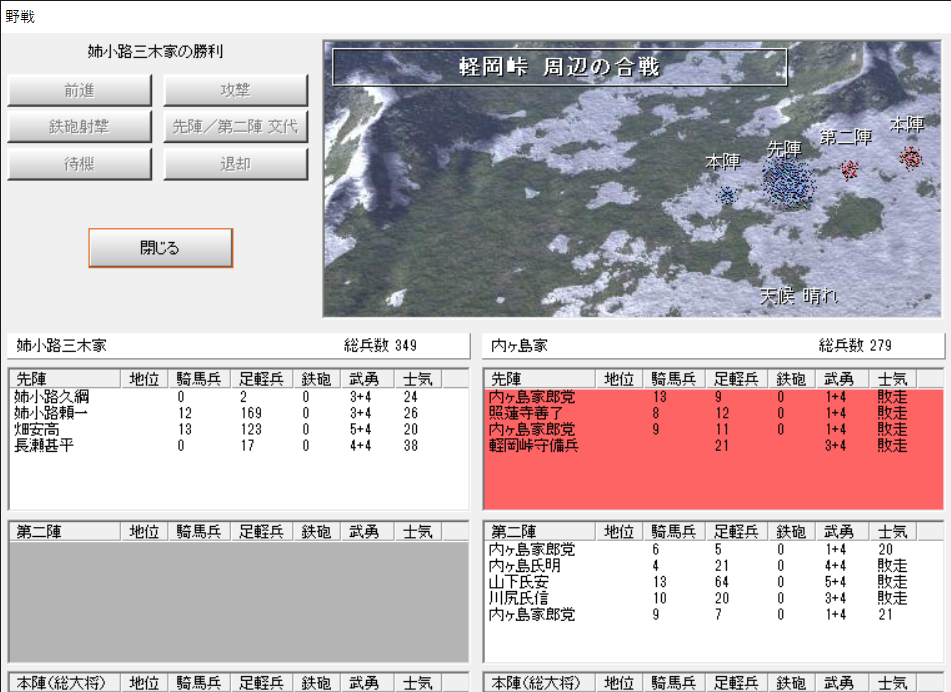This screenshot has height=692, width=951.
Task: Select 畑安高 in the 姉小路三木家 先陣 list
Action: point(38,429)
